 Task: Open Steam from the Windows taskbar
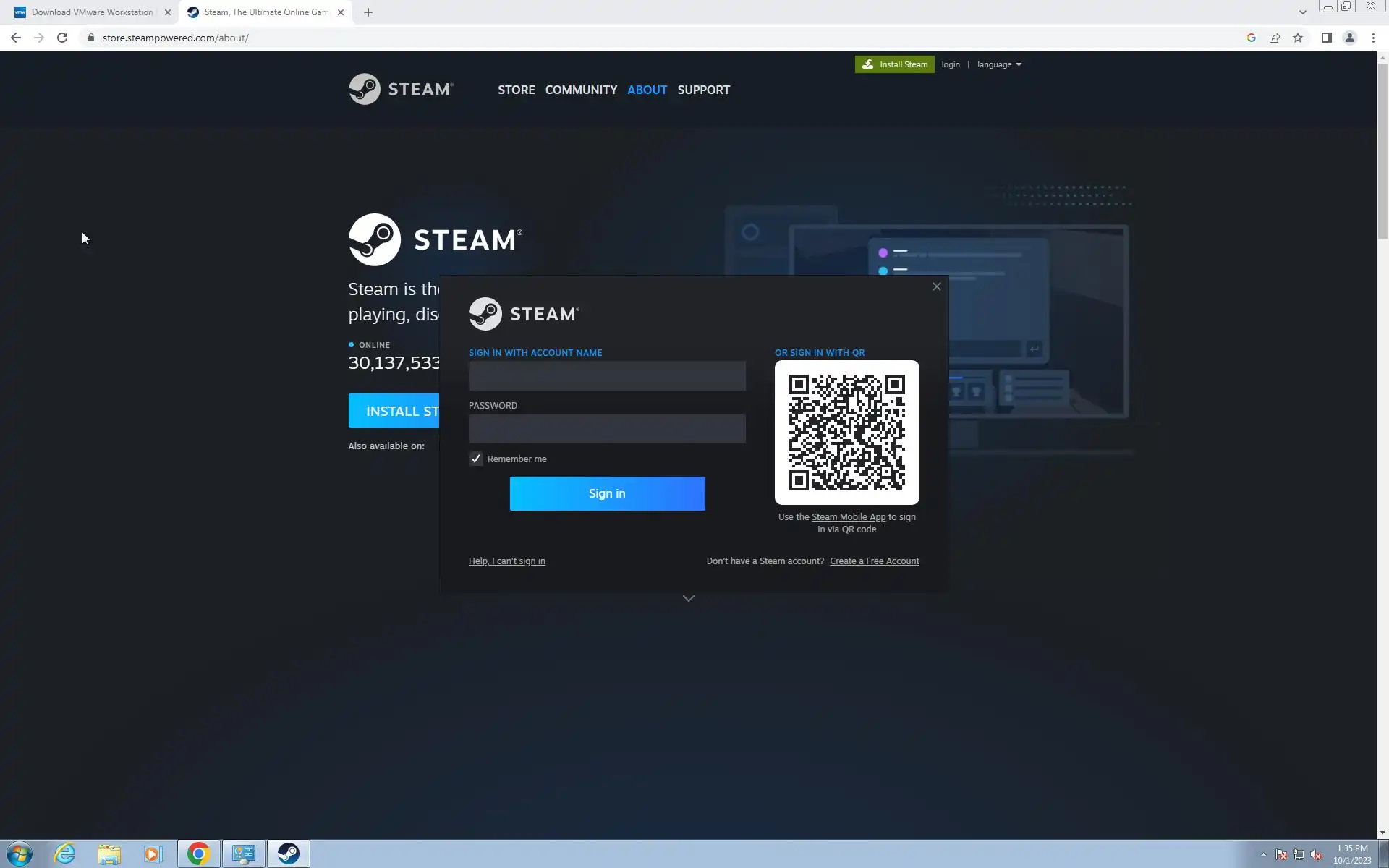[289, 854]
